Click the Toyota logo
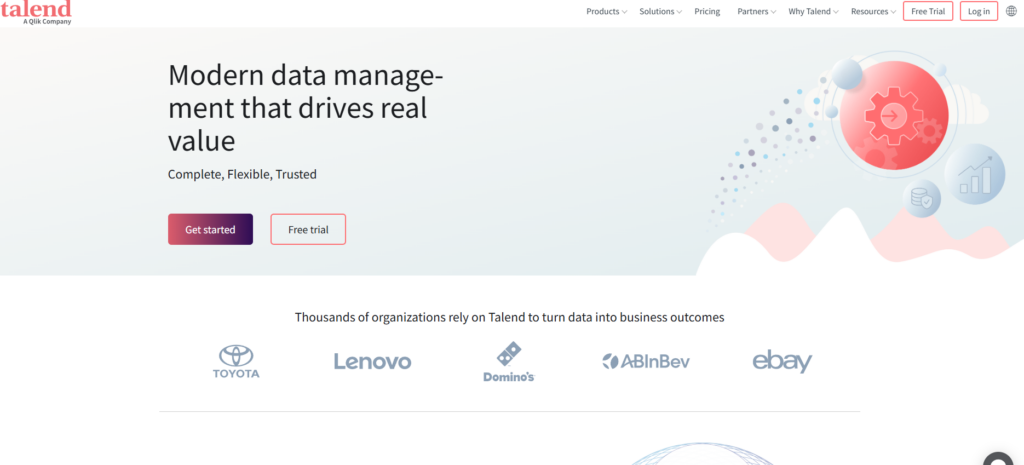The width and height of the screenshot is (1024, 465). 236,361
